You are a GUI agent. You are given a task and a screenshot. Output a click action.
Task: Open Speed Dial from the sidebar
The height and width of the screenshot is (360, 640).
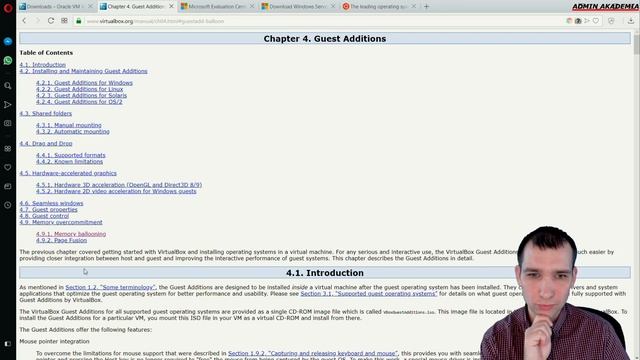(8, 149)
